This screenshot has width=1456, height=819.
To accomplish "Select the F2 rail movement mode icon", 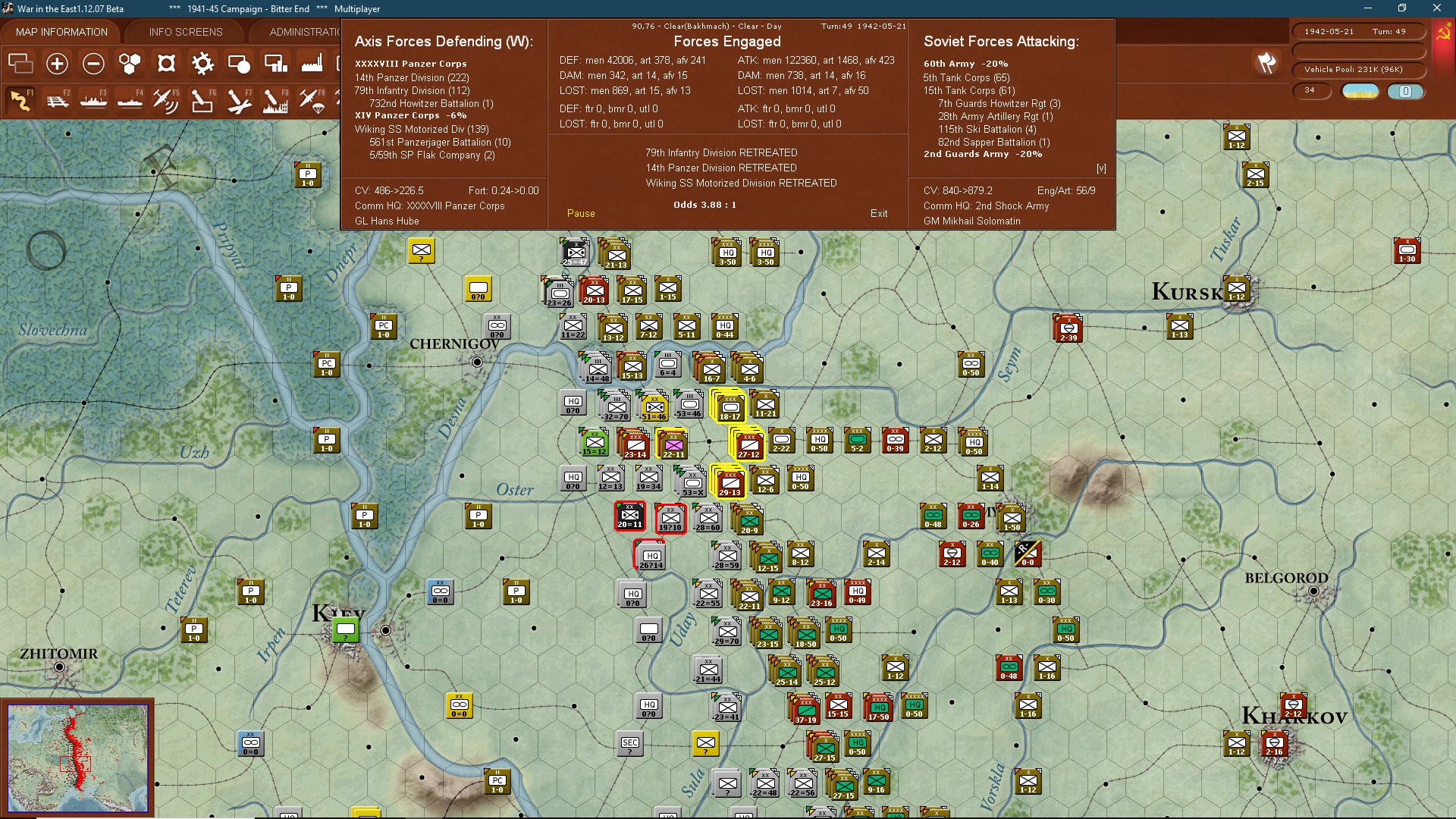I will pos(57,100).
